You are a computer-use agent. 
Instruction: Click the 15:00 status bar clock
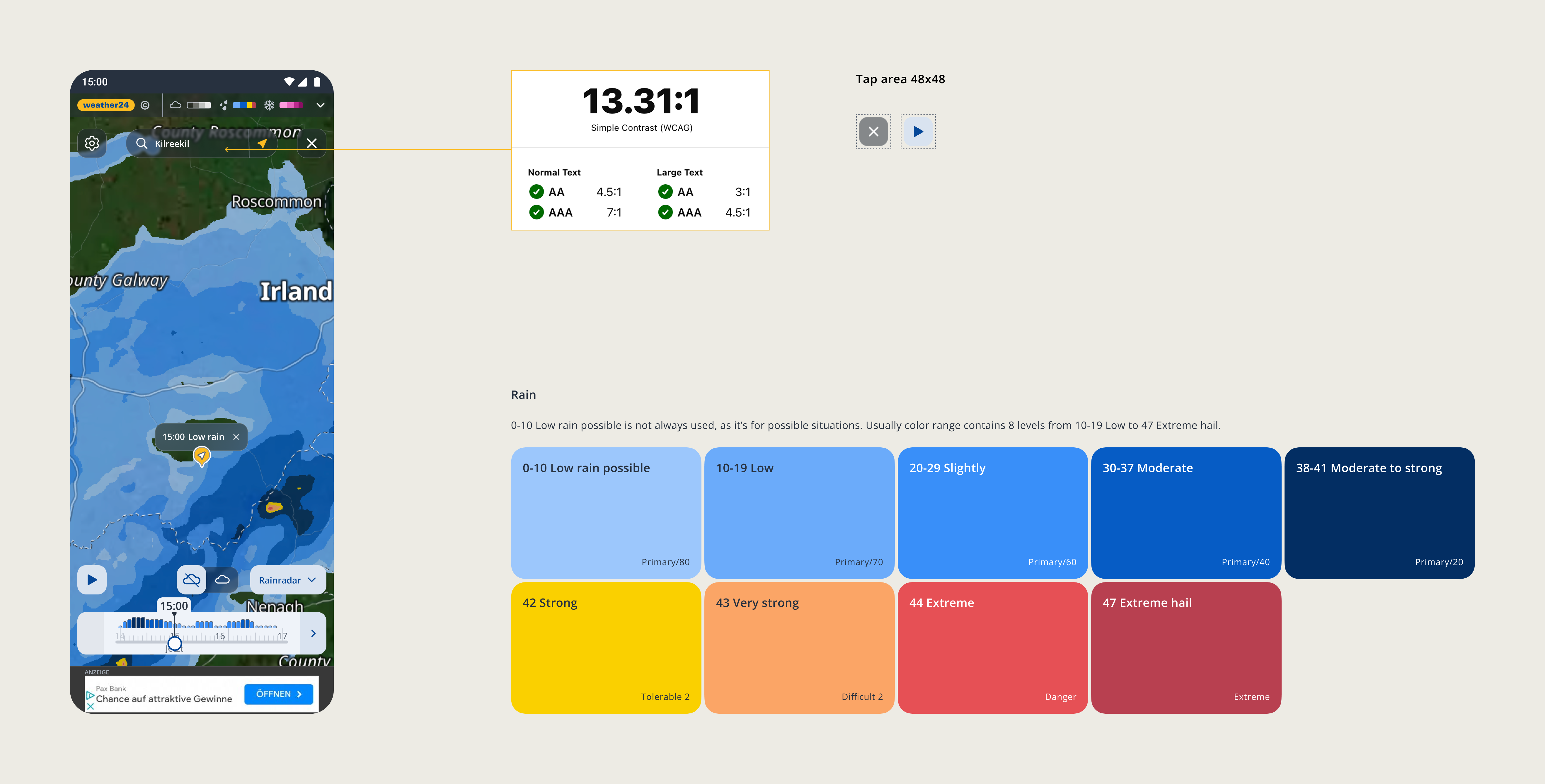[x=95, y=81]
